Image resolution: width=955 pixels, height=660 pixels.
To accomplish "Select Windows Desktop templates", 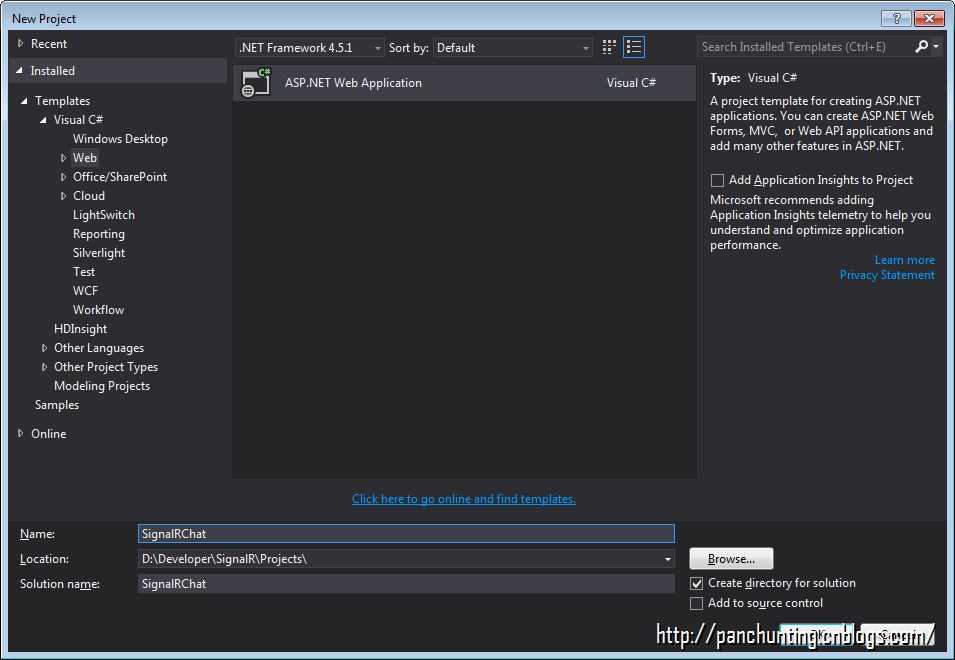I will [120, 139].
